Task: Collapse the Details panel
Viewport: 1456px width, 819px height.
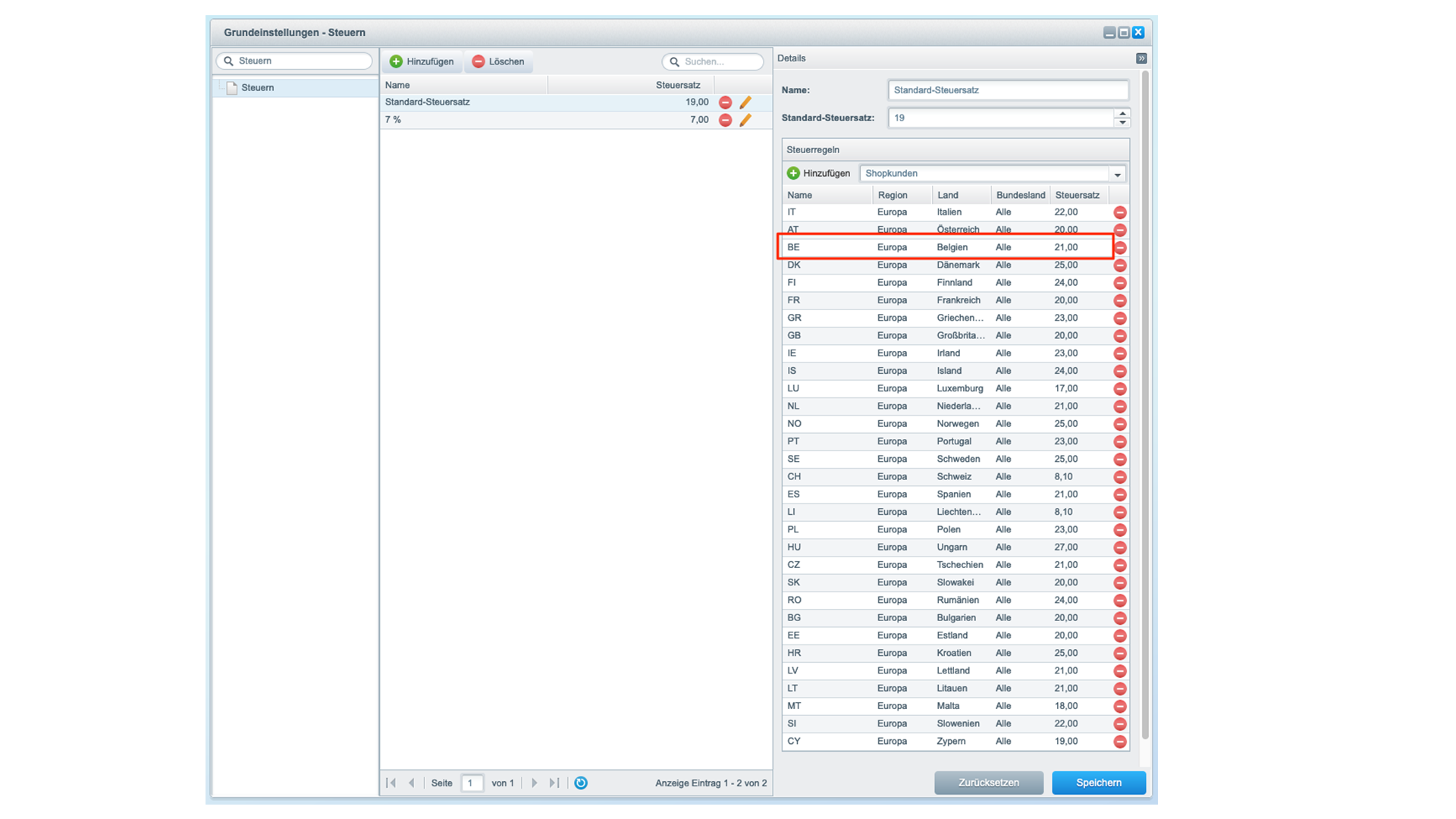Action: click(1141, 58)
